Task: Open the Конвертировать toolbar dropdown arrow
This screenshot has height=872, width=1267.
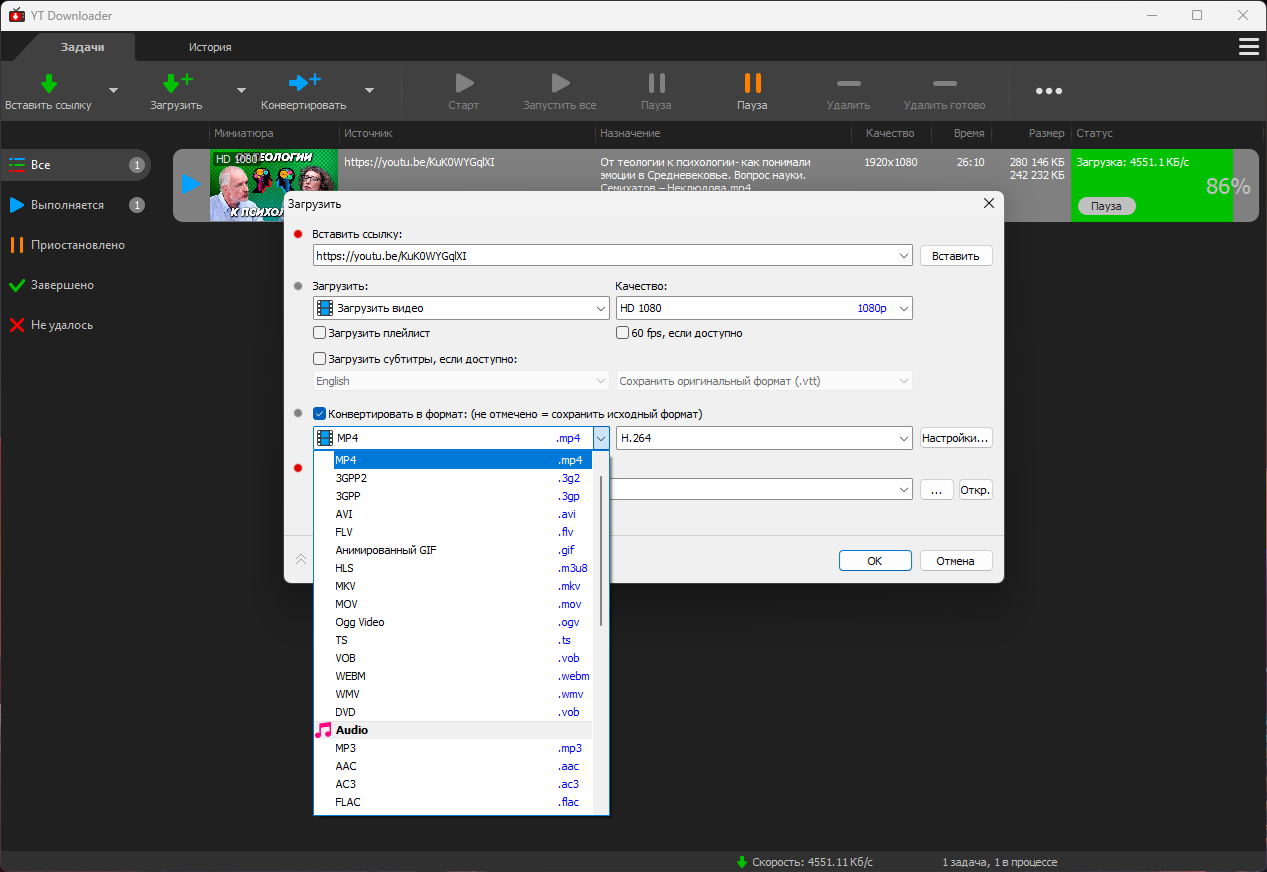Action: pos(369,90)
